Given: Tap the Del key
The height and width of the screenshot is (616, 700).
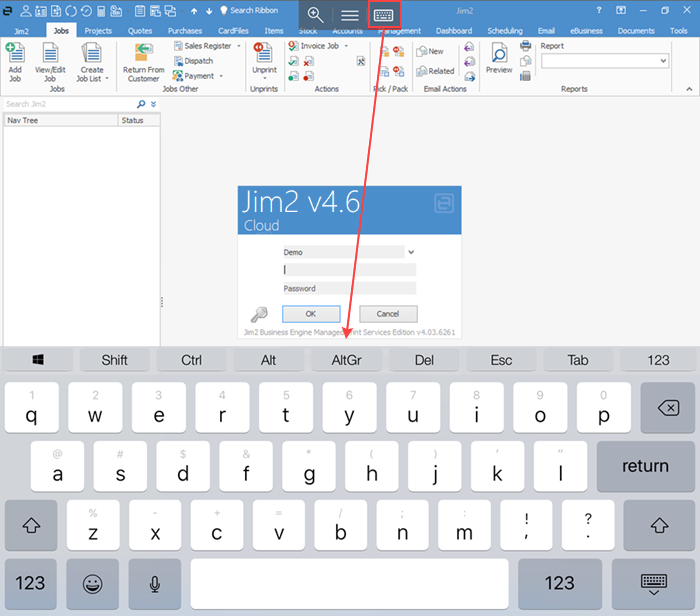Looking at the screenshot, I should pos(424,360).
